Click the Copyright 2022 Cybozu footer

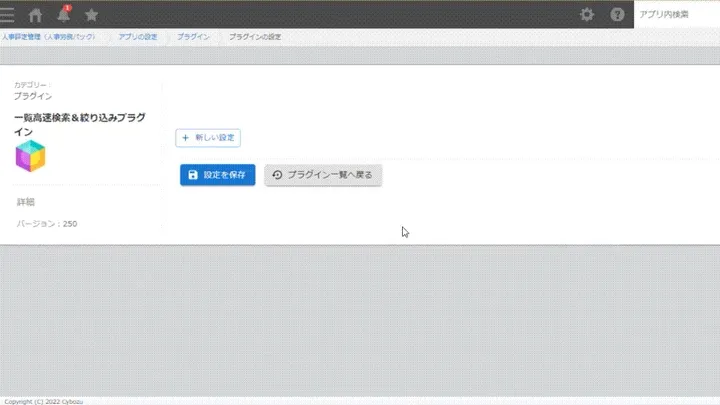[x=43, y=401]
